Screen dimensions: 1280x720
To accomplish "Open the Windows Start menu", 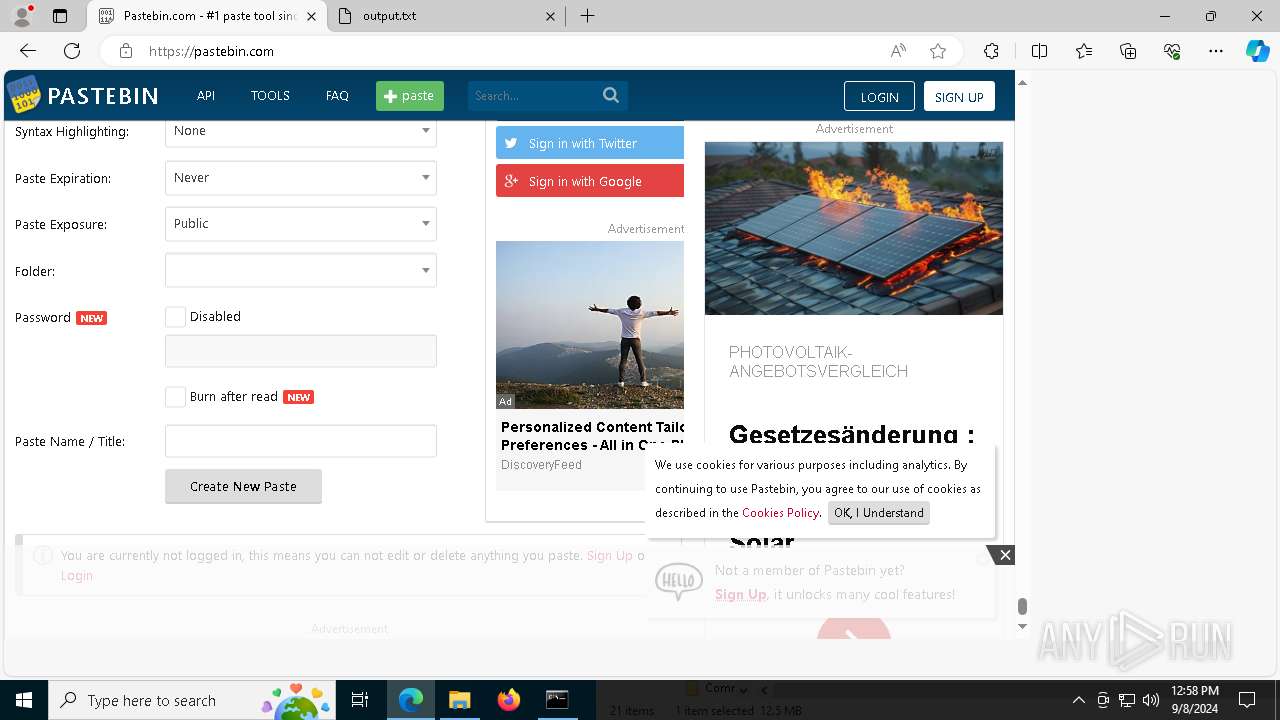I will click(24, 700).
